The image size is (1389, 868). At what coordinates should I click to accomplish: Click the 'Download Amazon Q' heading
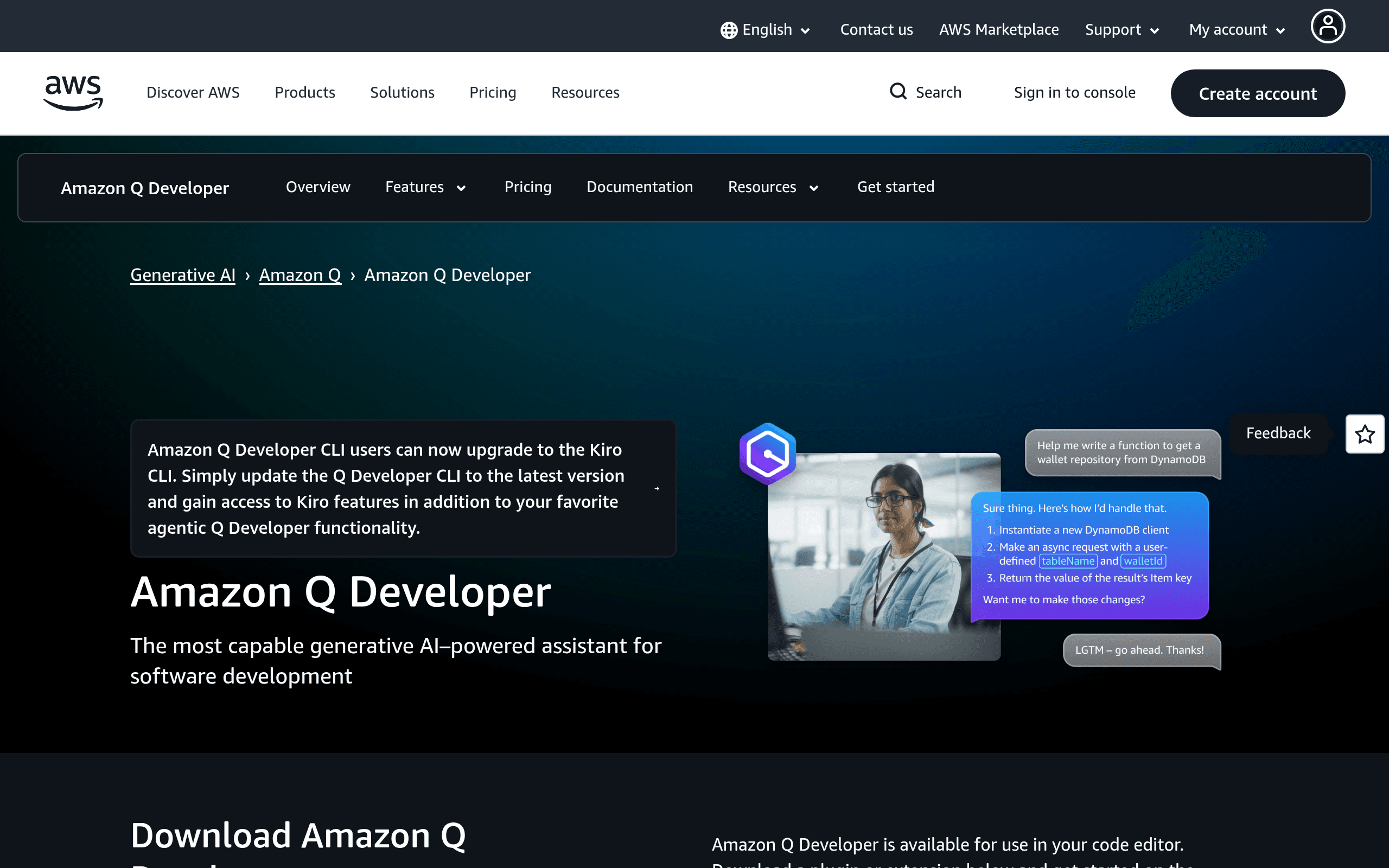click(298, 836)
